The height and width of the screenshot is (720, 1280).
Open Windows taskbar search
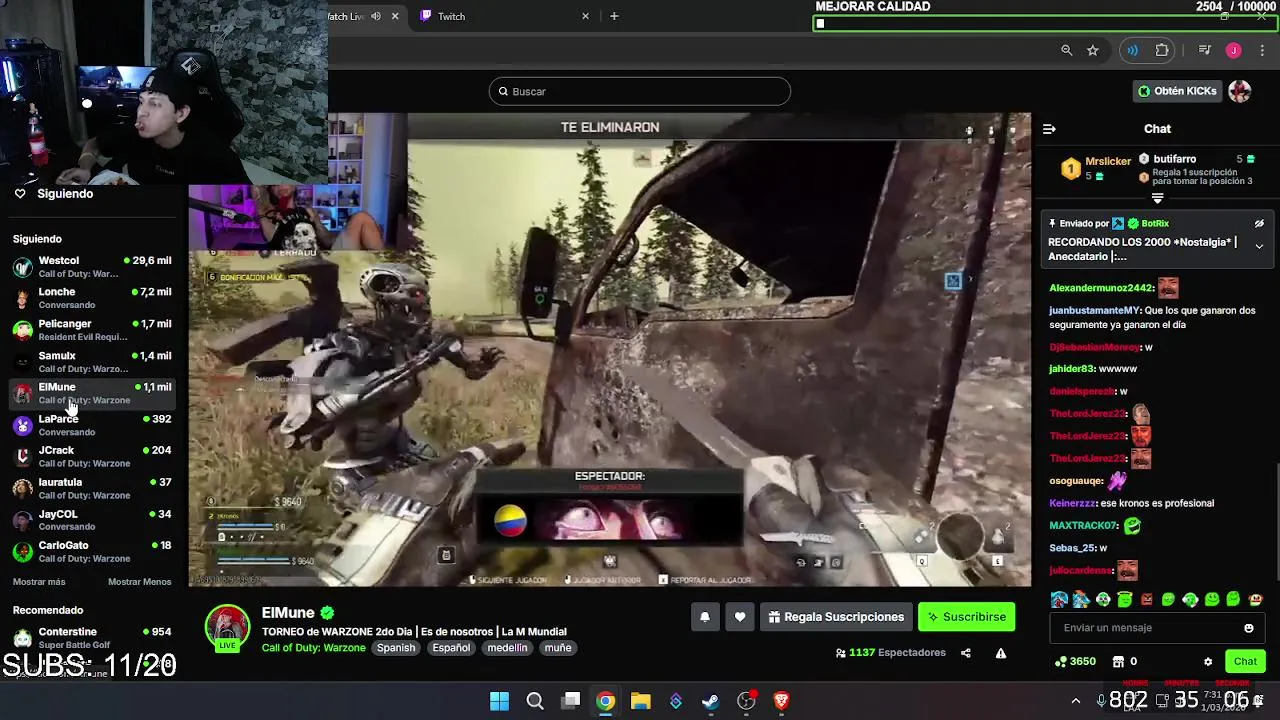535,701
